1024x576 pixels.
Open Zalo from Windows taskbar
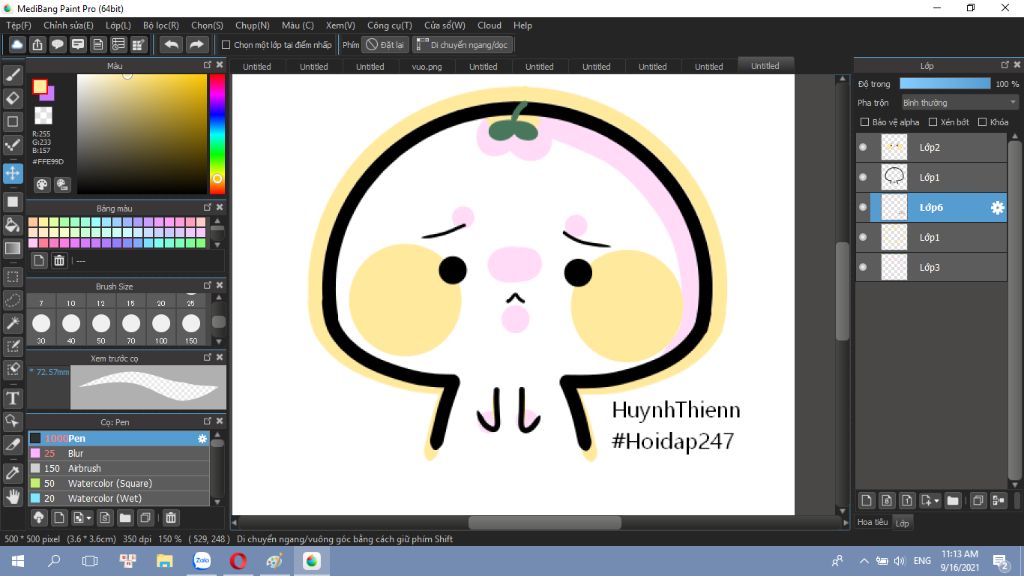coord(202,561)
